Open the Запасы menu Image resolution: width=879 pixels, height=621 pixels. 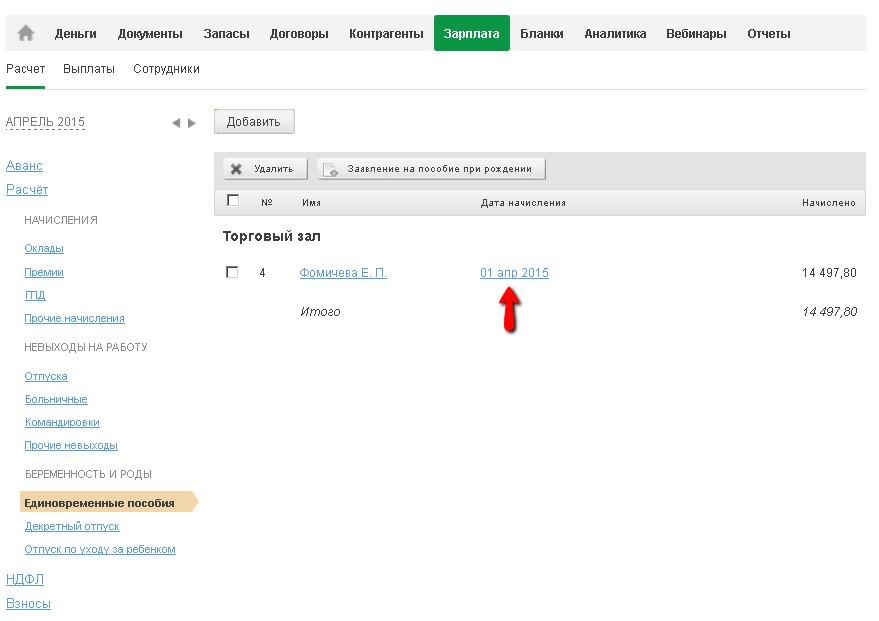[226, 34]
